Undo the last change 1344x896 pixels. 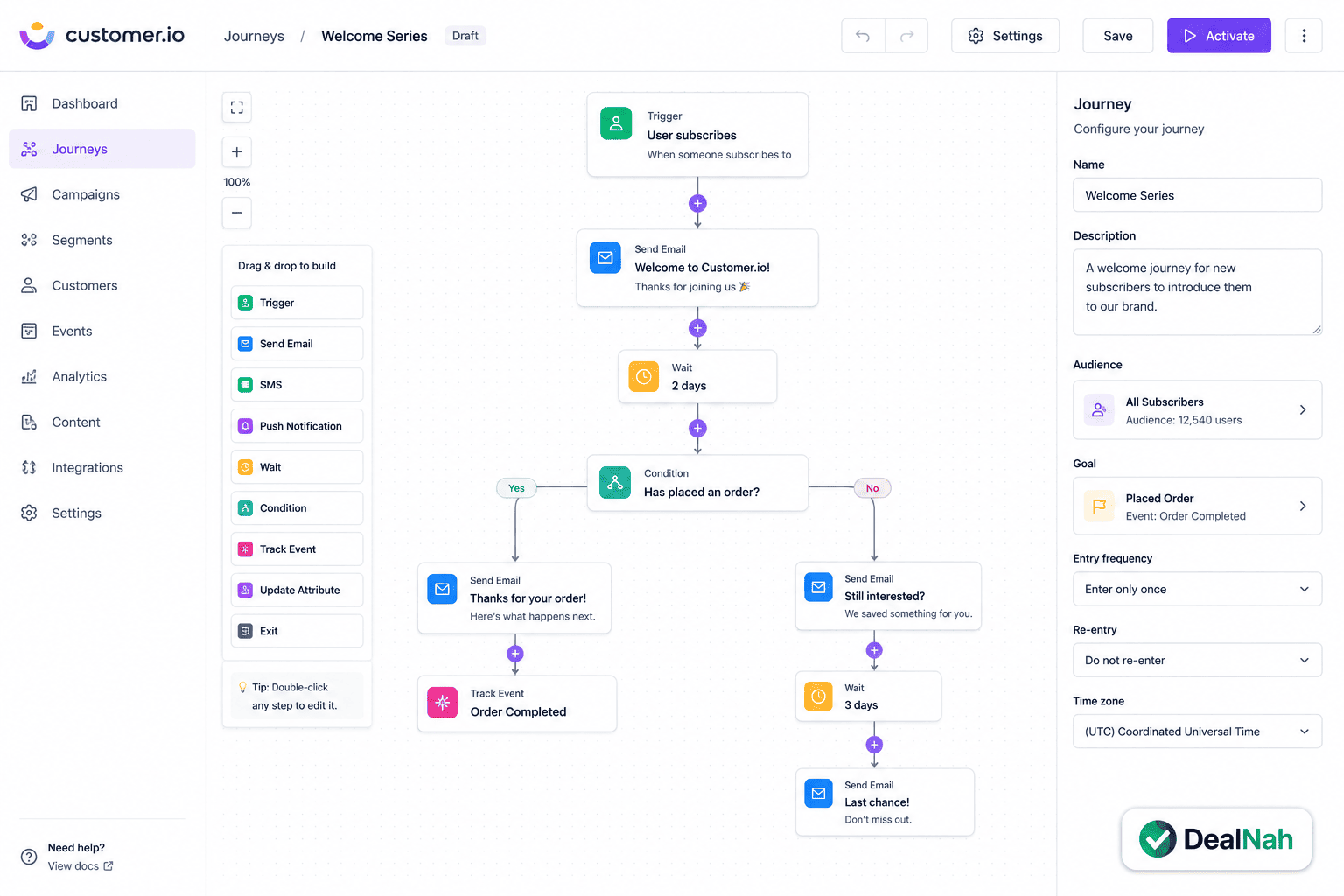863,36
